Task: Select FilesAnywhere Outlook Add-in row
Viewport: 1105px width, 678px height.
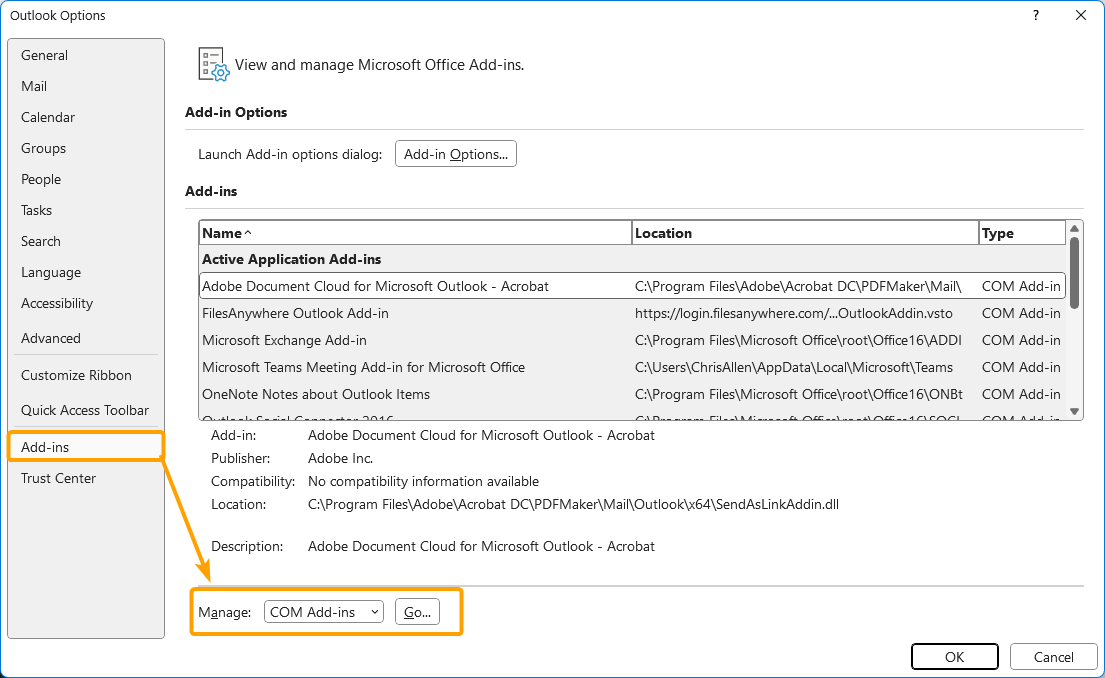Action: 632,313
